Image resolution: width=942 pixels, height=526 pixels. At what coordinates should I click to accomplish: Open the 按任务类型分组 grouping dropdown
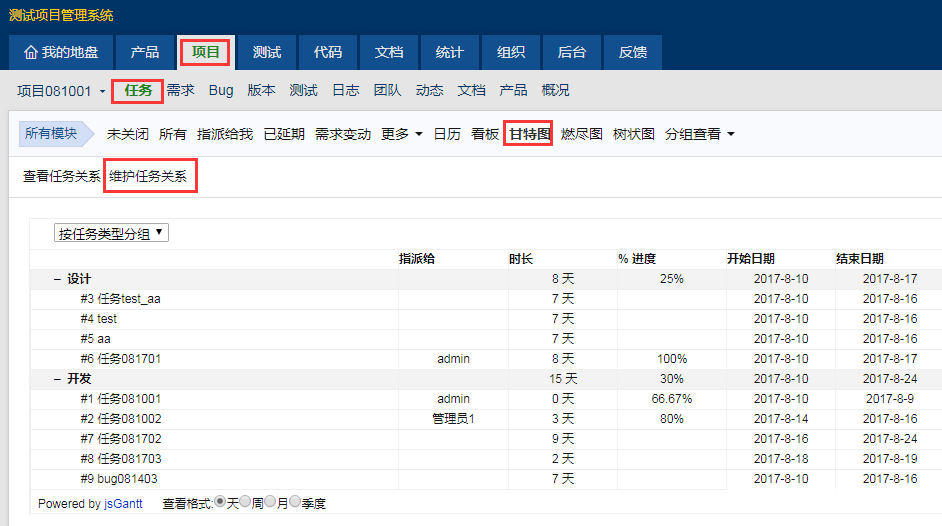pyautogui.click(x=112, y=233)
